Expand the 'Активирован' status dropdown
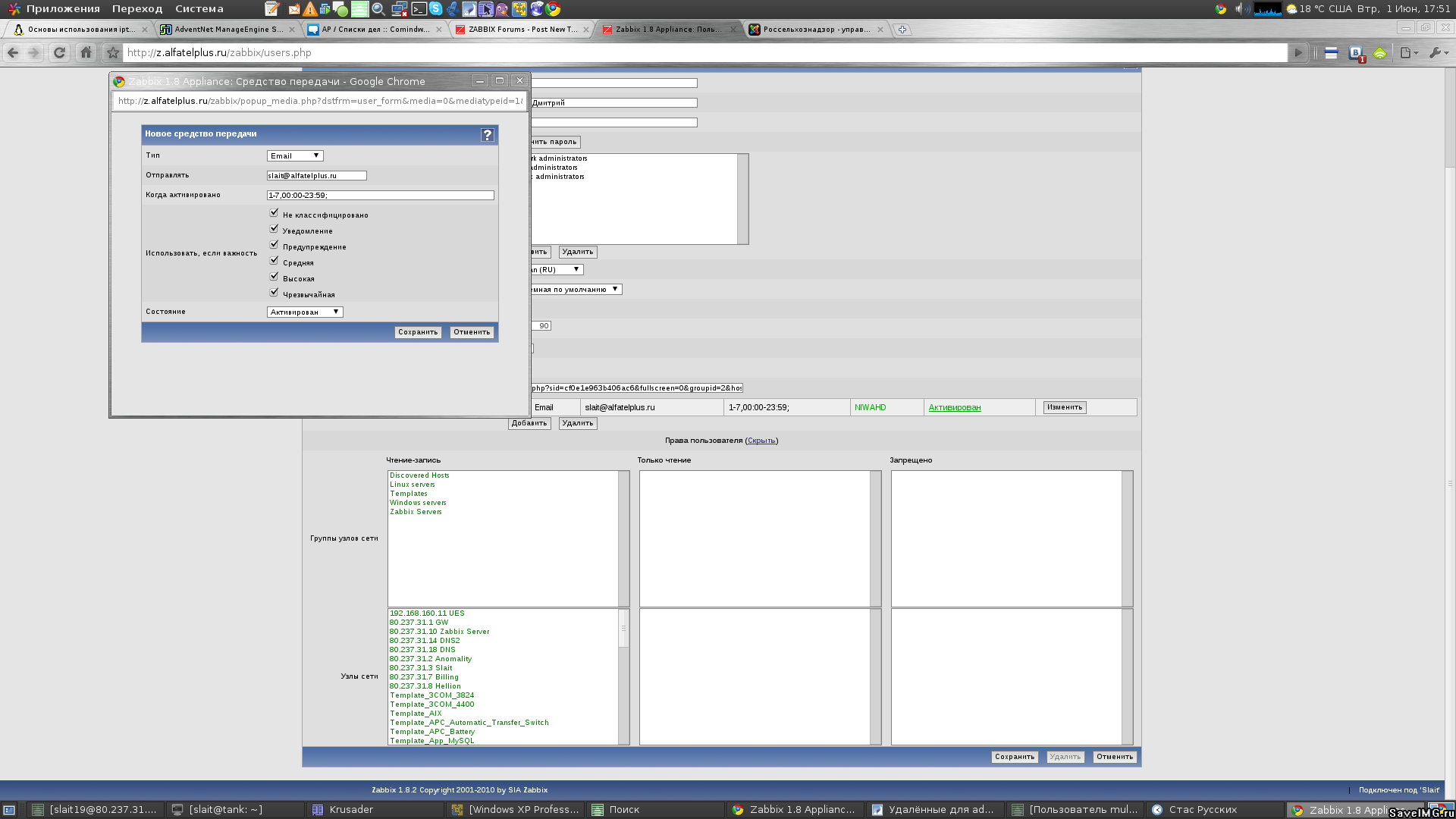 pyautogui.click(x=305, y=312)
